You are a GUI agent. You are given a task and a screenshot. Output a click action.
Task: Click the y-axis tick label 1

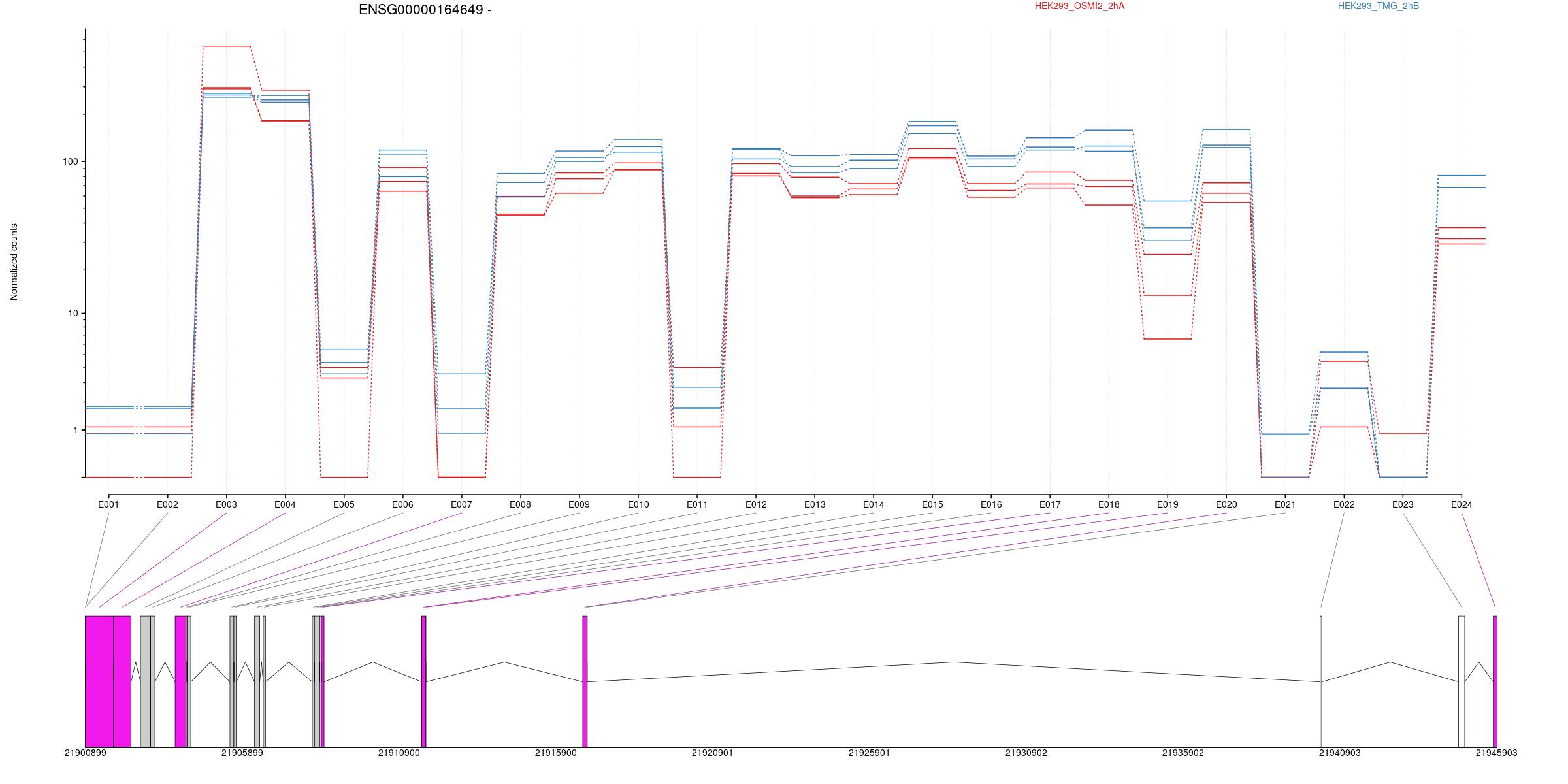(x=75, y=430)
